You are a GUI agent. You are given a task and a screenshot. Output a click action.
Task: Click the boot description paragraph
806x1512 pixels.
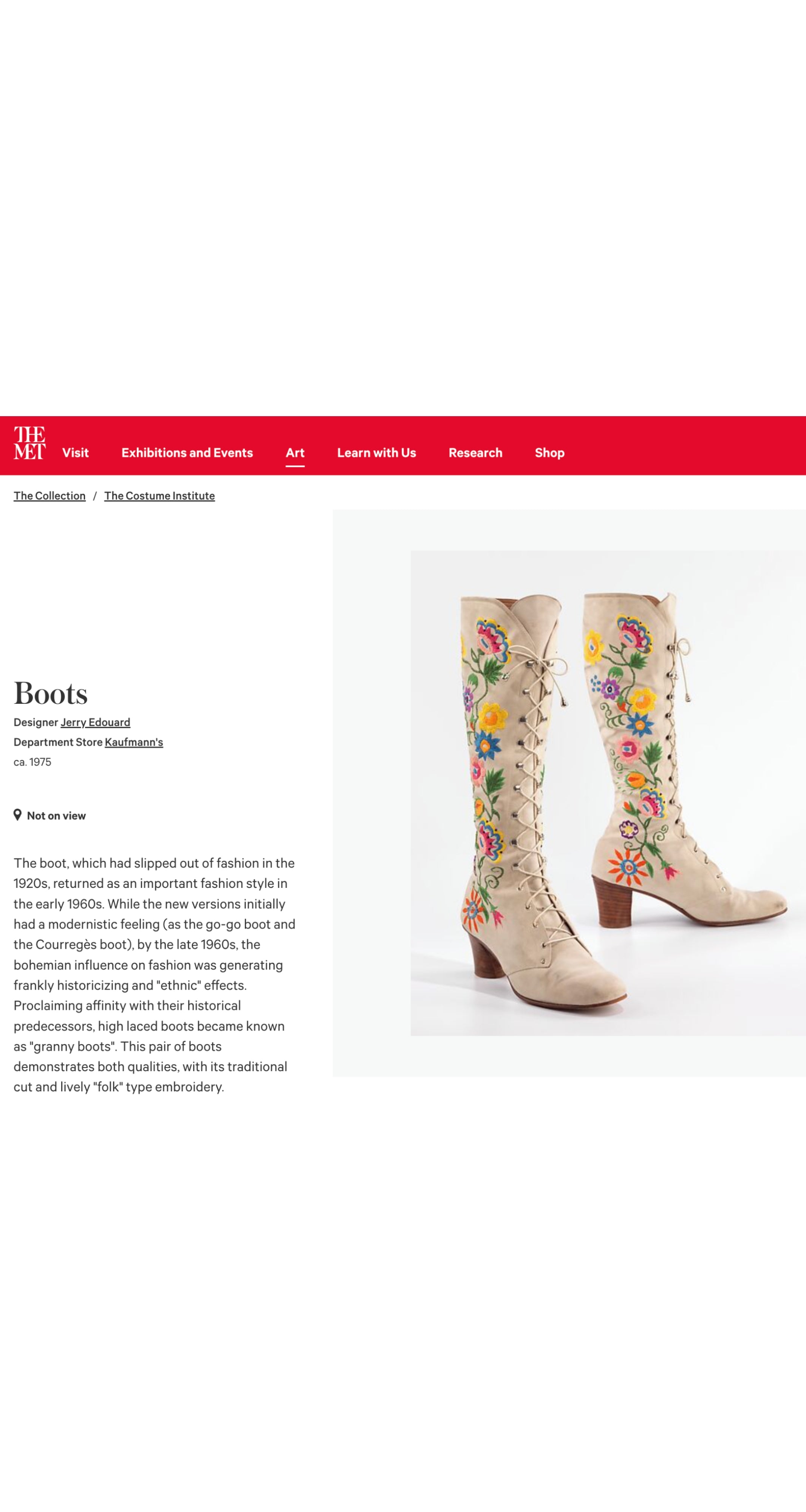pyautogui.click(x=154, y=975)
